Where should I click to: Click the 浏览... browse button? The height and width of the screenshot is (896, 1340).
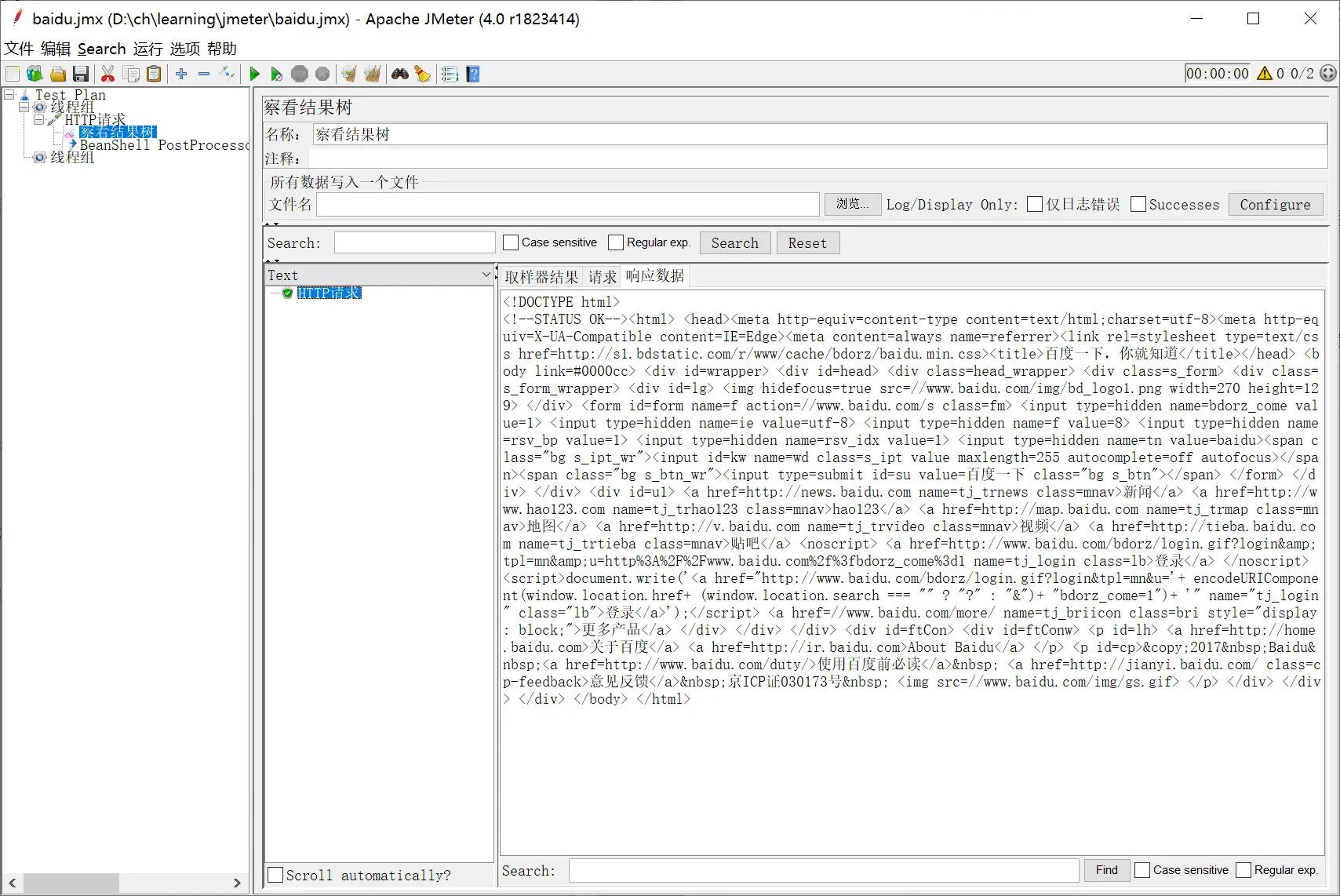point(853,204)
